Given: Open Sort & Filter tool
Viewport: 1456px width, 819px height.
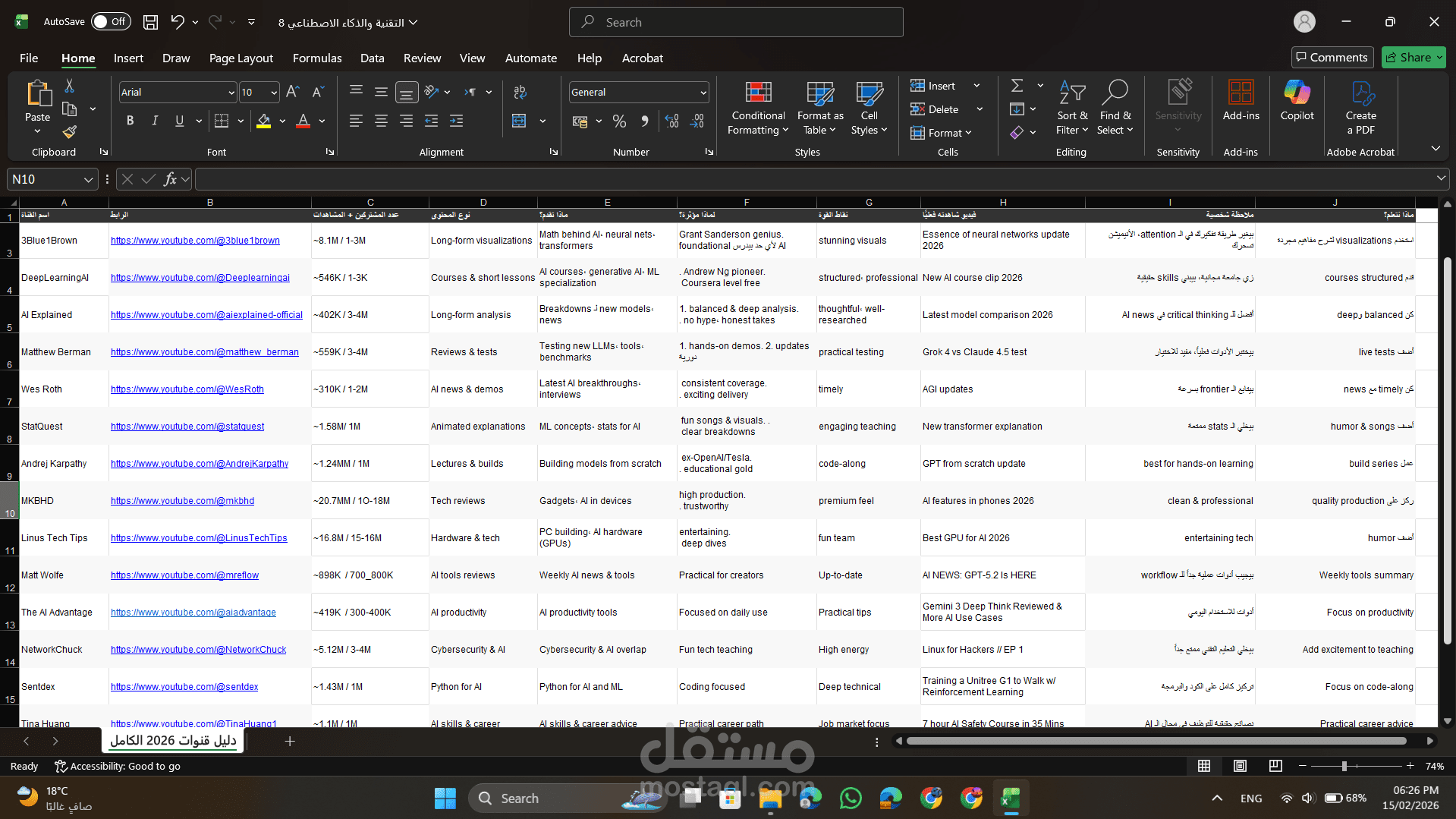Looking at the screenshot, I should [1072, 108].
